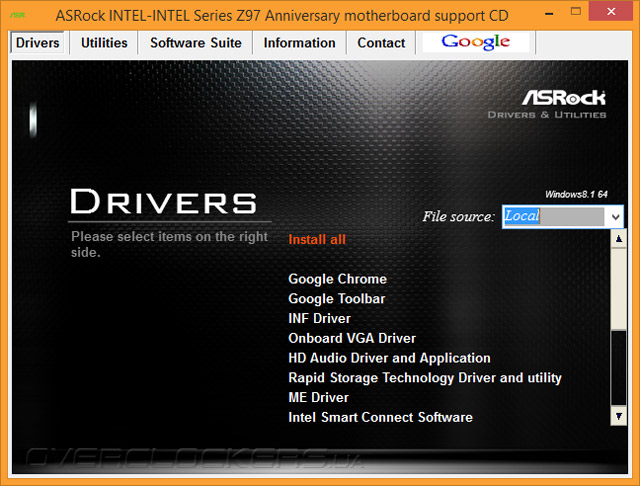640x486 pixels.
Task: Open the Google logo tab
Action: pyautogui.click(x=476, y=42)
